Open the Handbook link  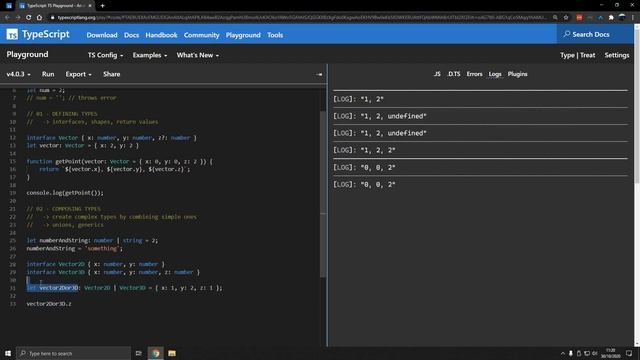(161, 35)
